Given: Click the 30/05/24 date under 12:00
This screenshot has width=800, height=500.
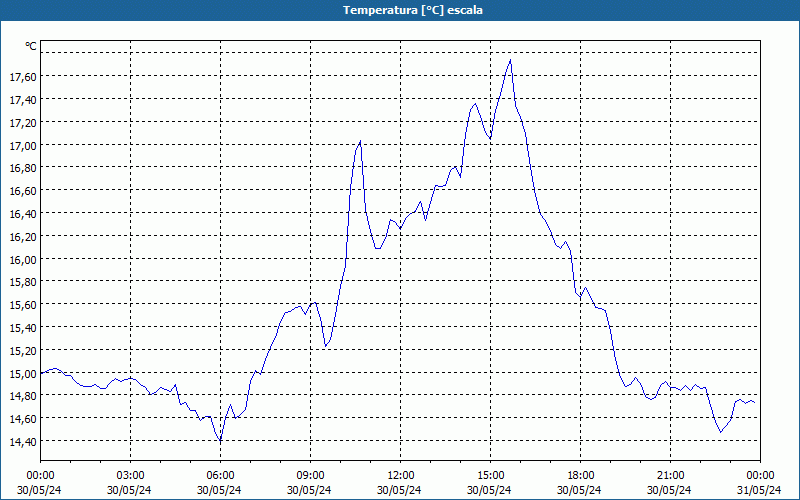Looking at the screenshot, I should point(399,490).
